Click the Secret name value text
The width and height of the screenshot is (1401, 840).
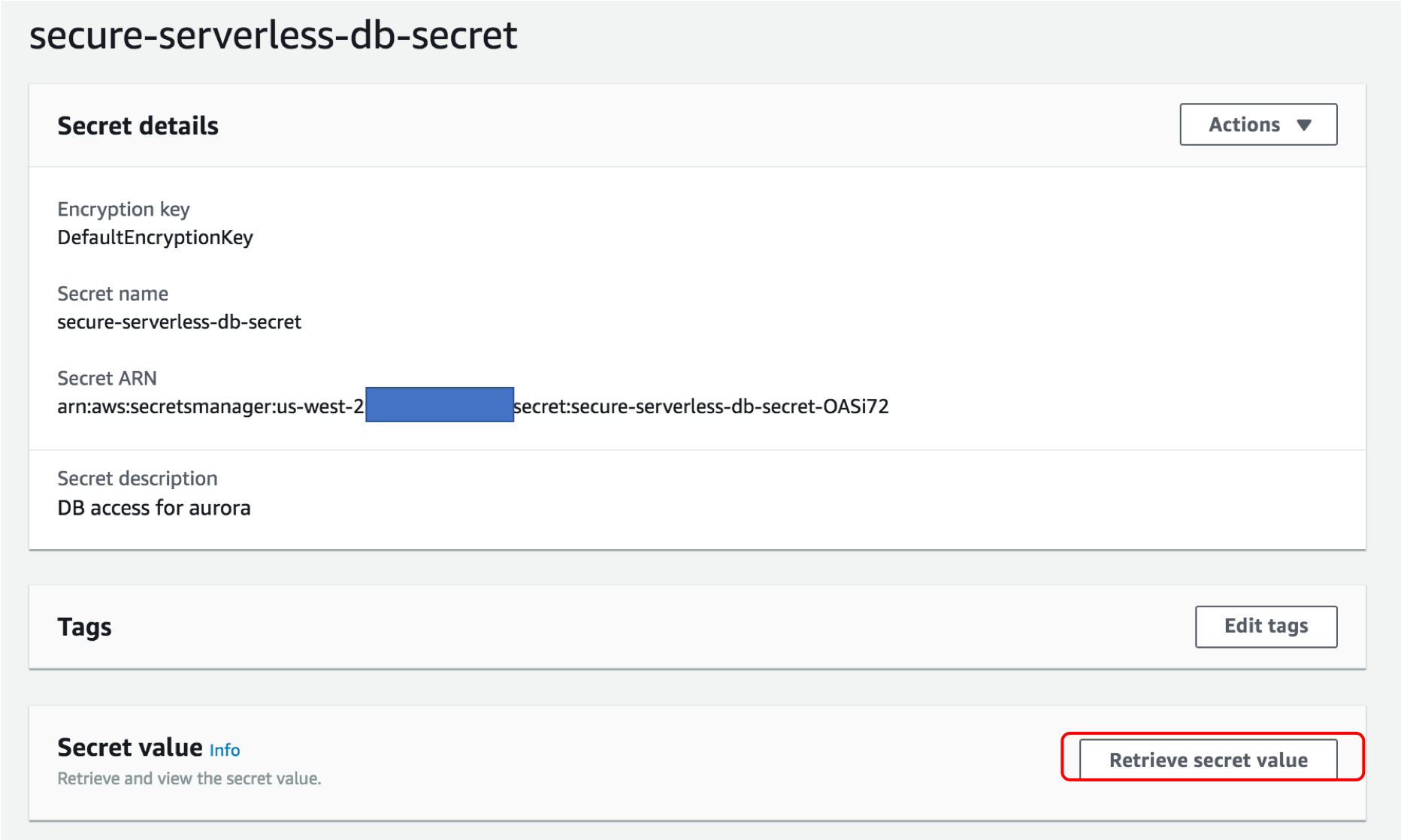pos(179,322)
